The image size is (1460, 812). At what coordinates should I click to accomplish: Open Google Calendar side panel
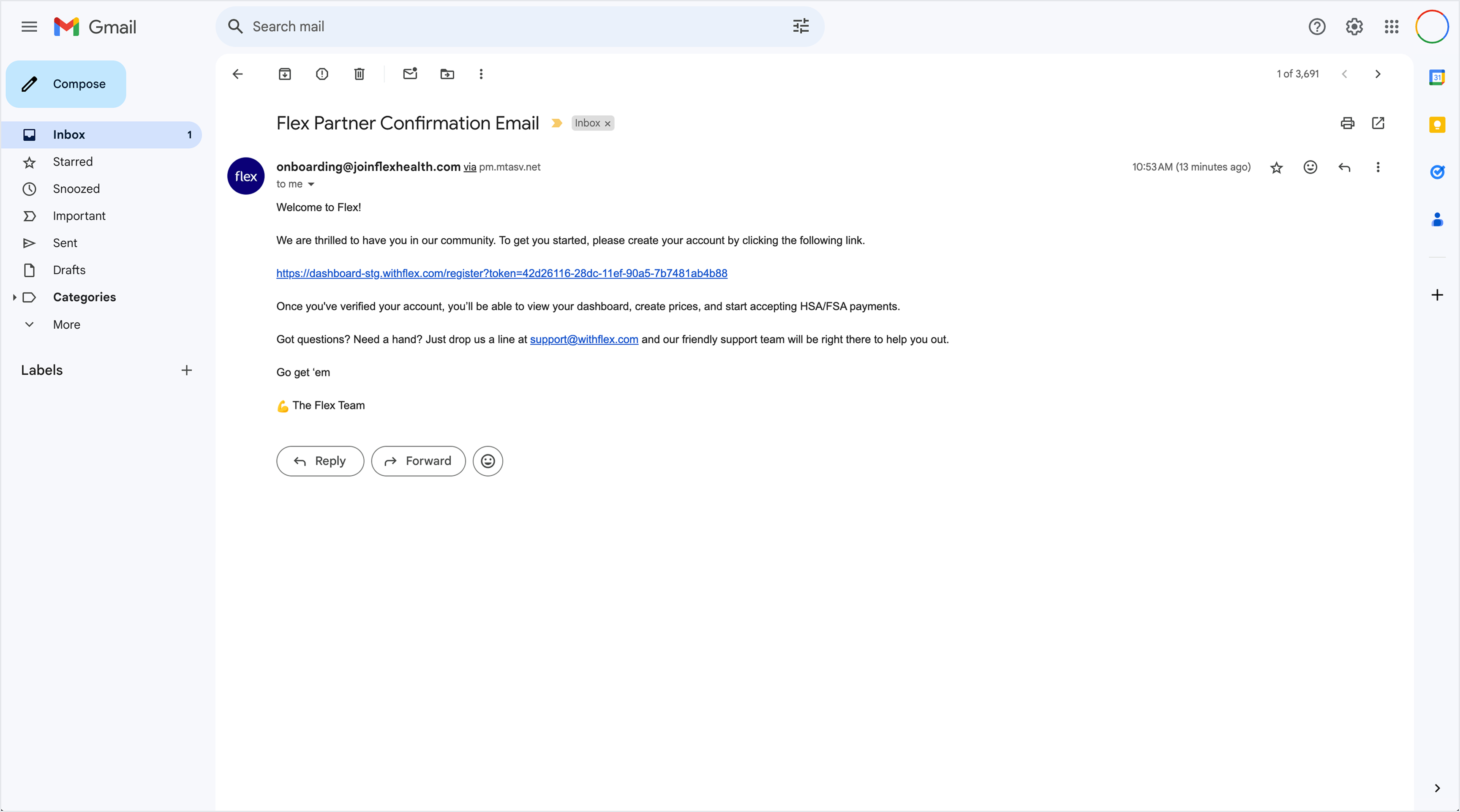[x=1437, y=77]
